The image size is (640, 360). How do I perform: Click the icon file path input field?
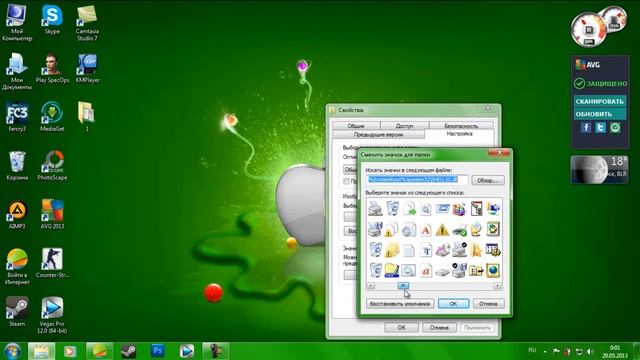point(417,180)
